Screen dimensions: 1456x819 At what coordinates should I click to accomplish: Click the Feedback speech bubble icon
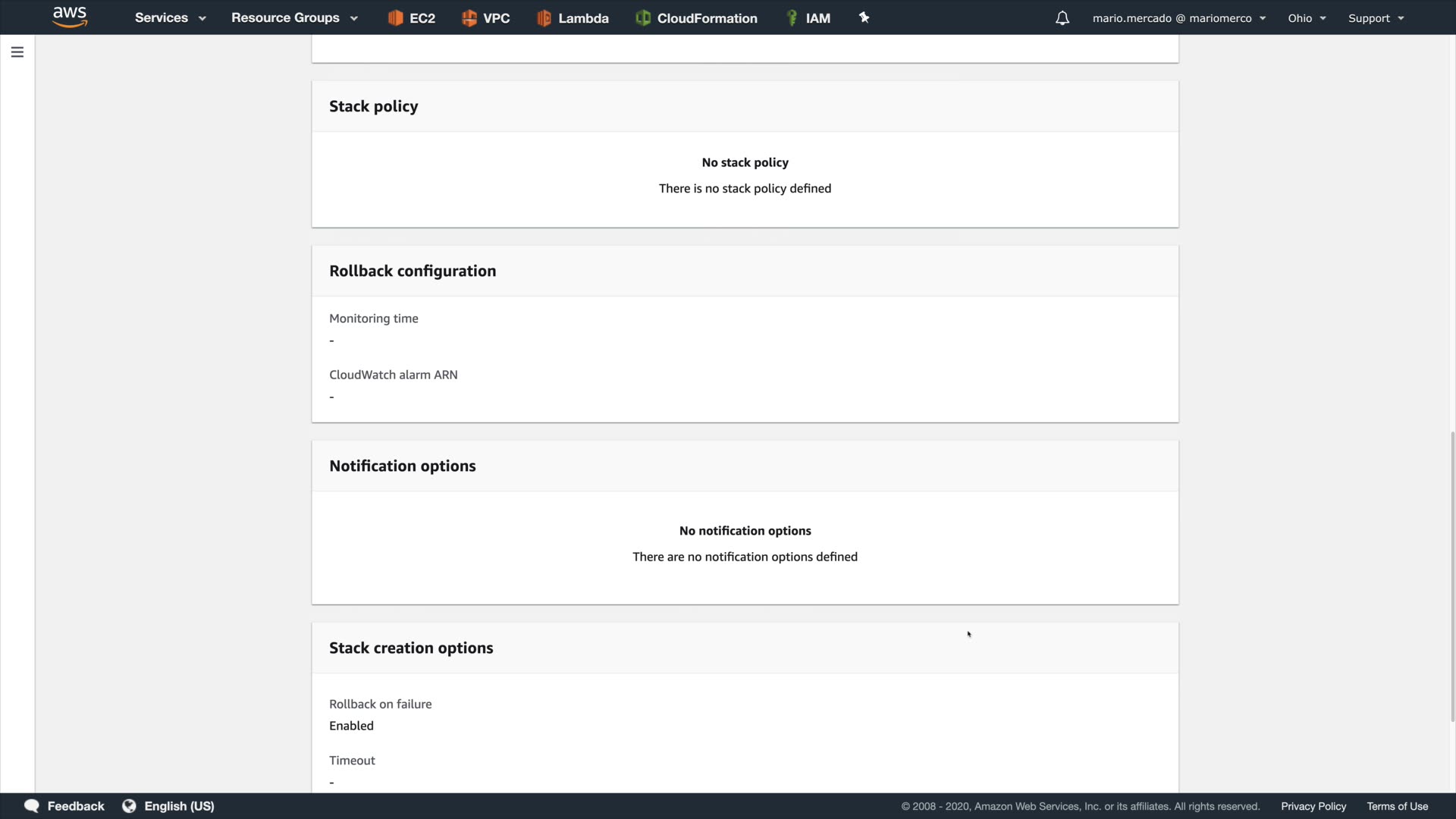pyautogui.click(x=32, y=806)
